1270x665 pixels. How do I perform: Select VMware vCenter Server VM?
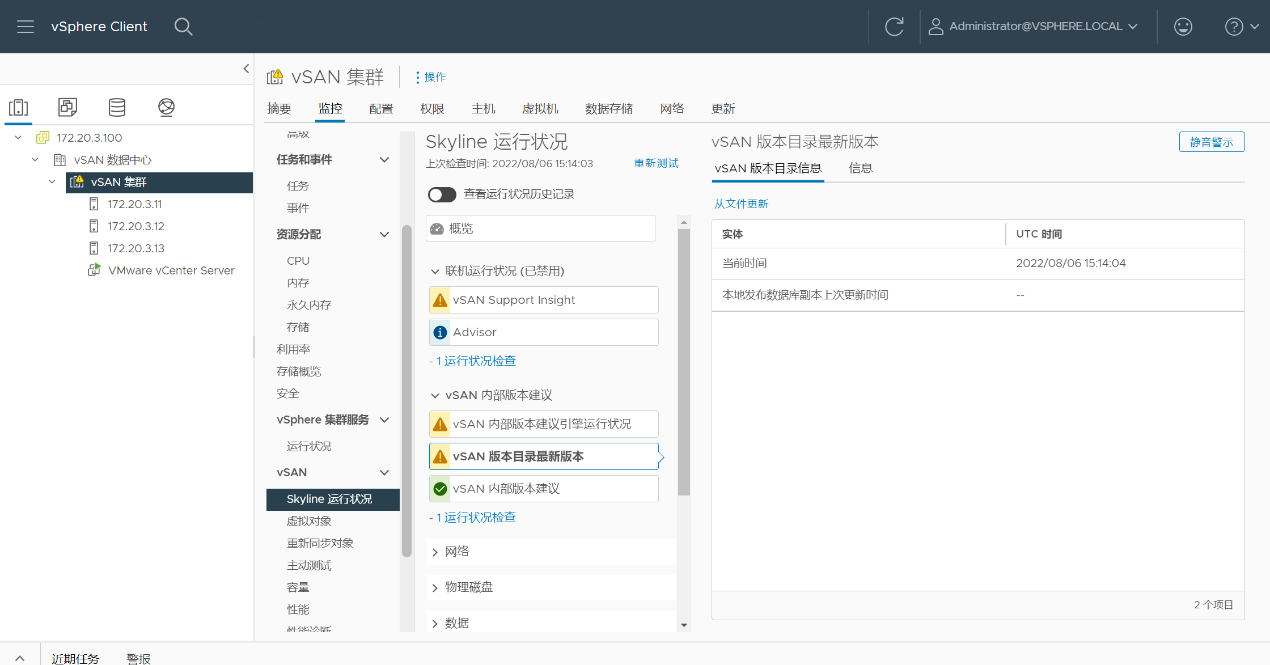tap(171, 270)
